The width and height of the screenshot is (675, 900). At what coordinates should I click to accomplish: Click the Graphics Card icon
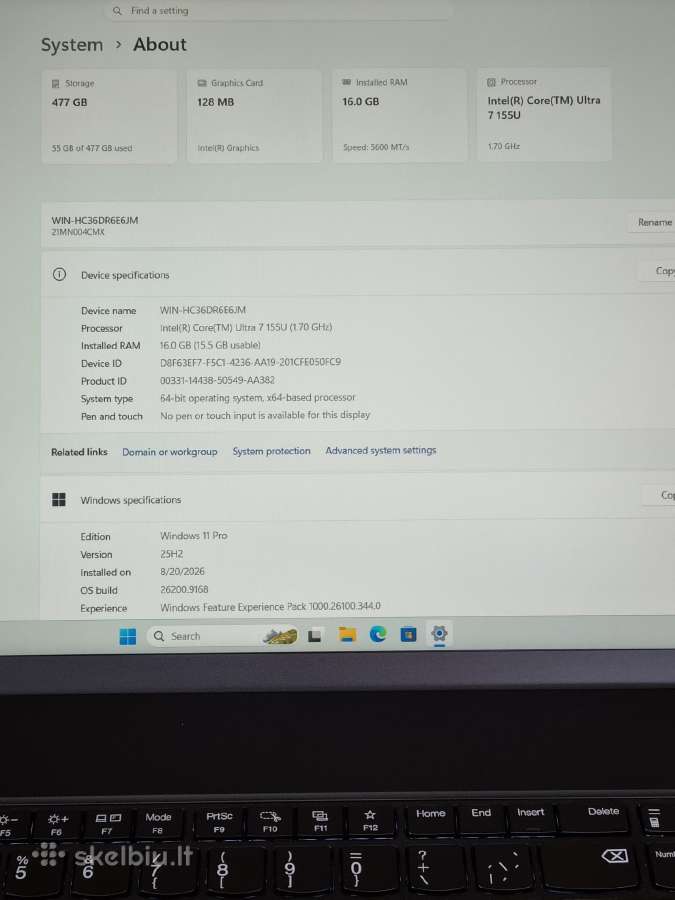coord(201,83)
